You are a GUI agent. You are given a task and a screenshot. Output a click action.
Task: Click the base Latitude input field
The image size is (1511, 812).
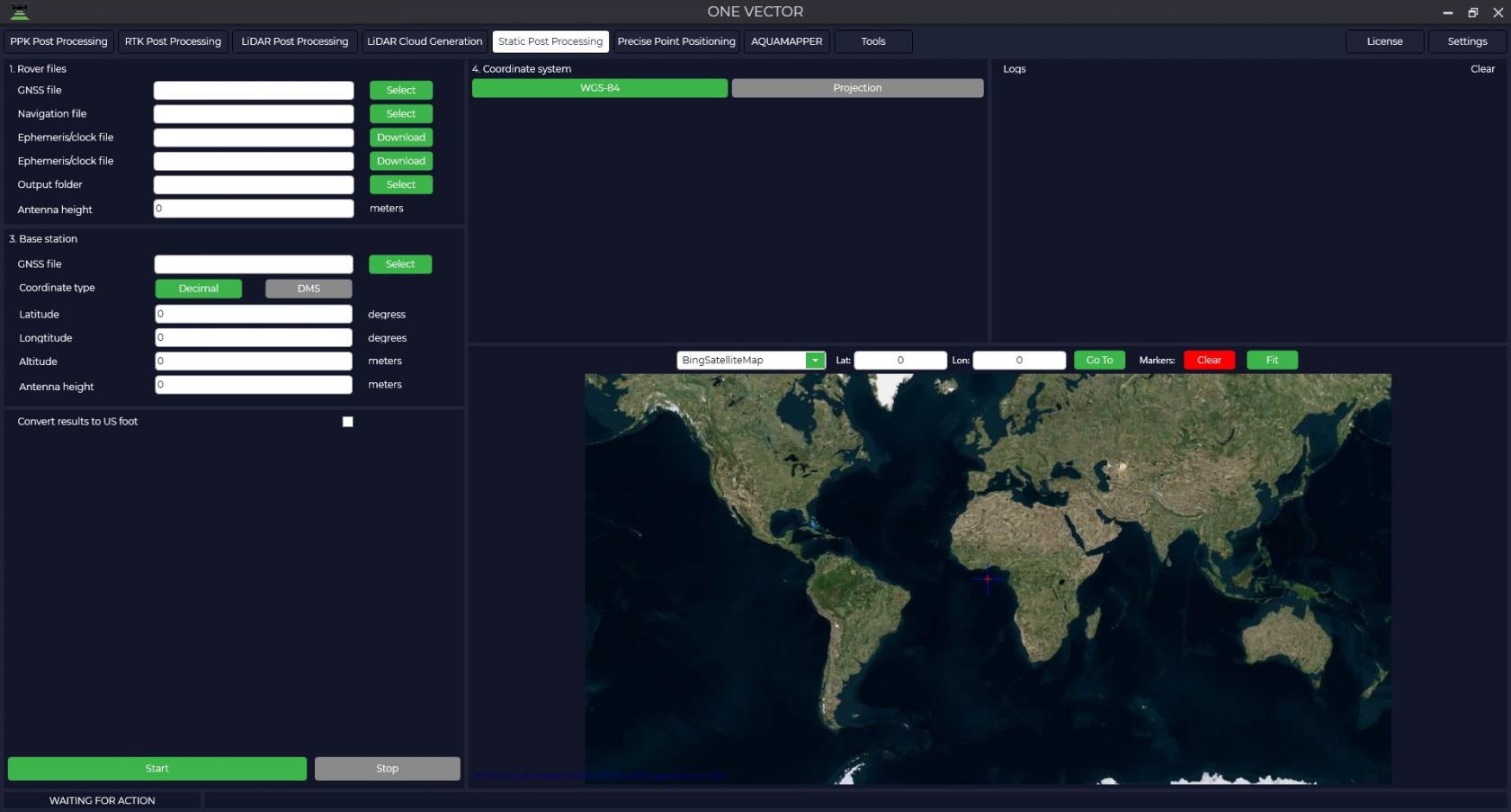pyautogui.click(x=254, y=314)
